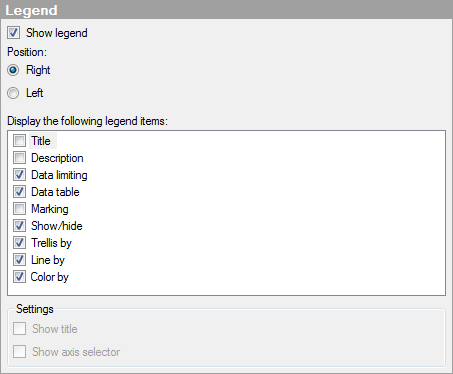453x374 pixels.
Task: Uncheck the Trellis by checkbox
Action: tap(19, 243)
